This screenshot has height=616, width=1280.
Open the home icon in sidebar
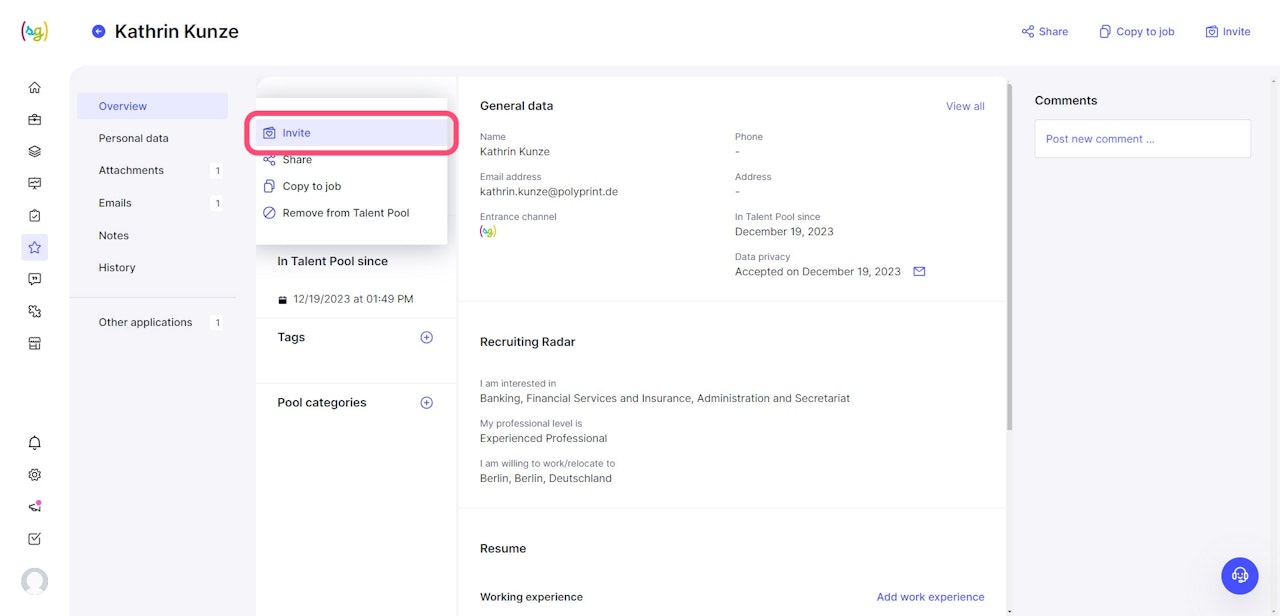coord(35,88)
